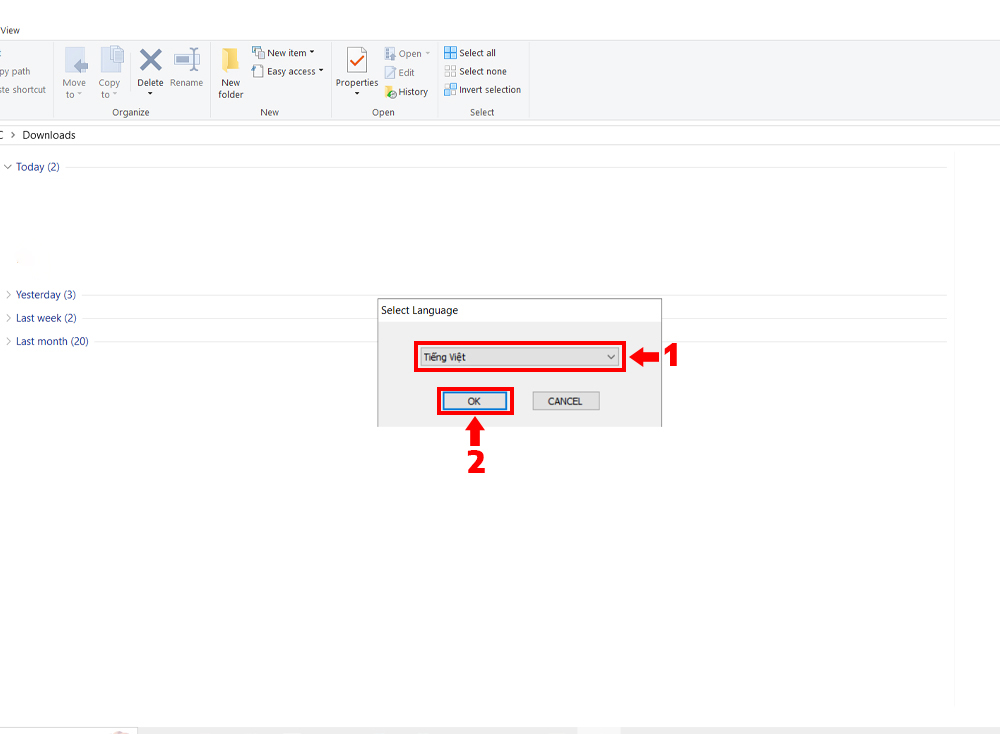
Task: Open the New item menu
Action: click(x=283, y=52)
